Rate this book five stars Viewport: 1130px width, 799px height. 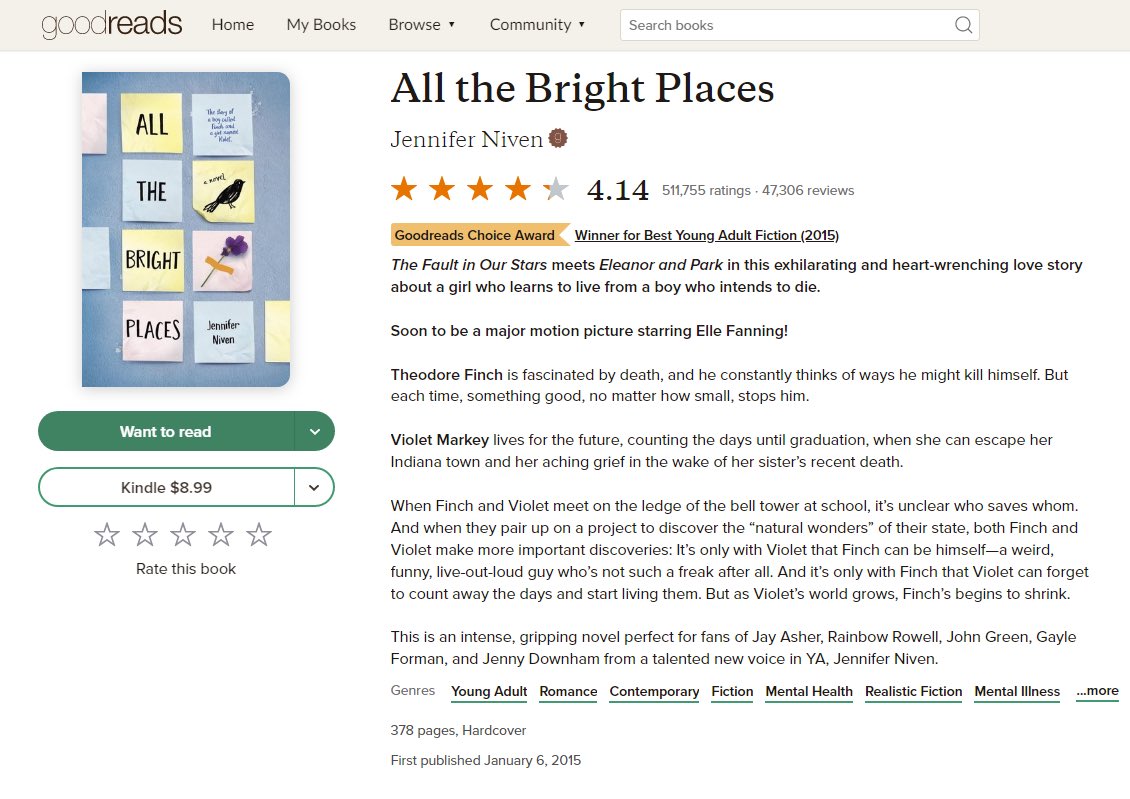point(259,535)
